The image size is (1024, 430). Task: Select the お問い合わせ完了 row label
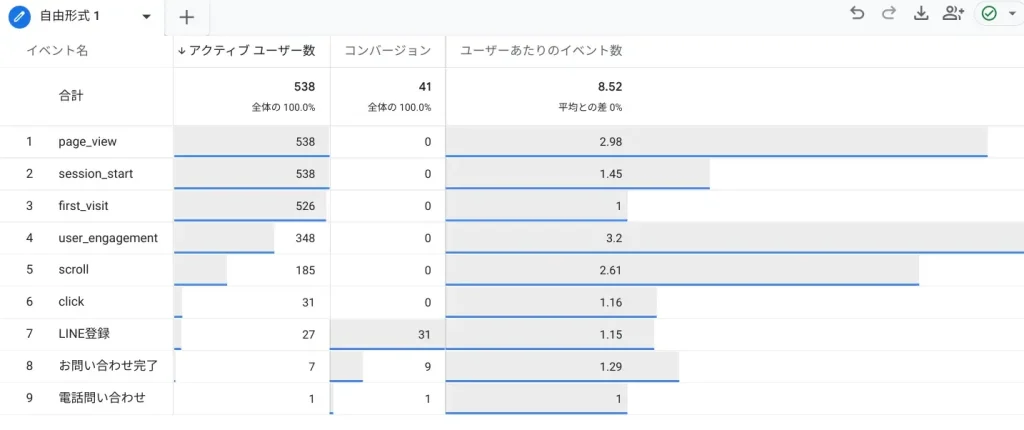pos(108,366)
